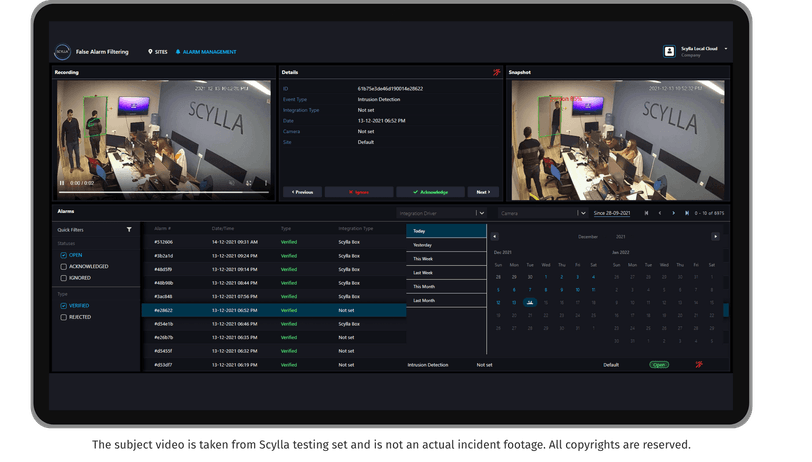This screenshot has width=812, height=462.
Task: Select alarm row #3b2a1d
Action: tap(274, 256)
